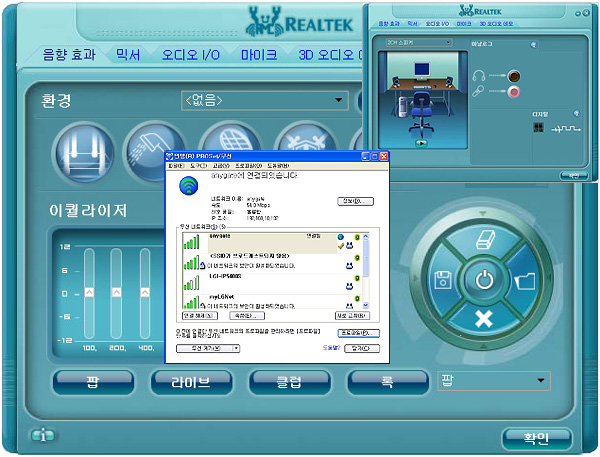
Task: Open 믹서 tab in small Realtek window
Action: 412,24
